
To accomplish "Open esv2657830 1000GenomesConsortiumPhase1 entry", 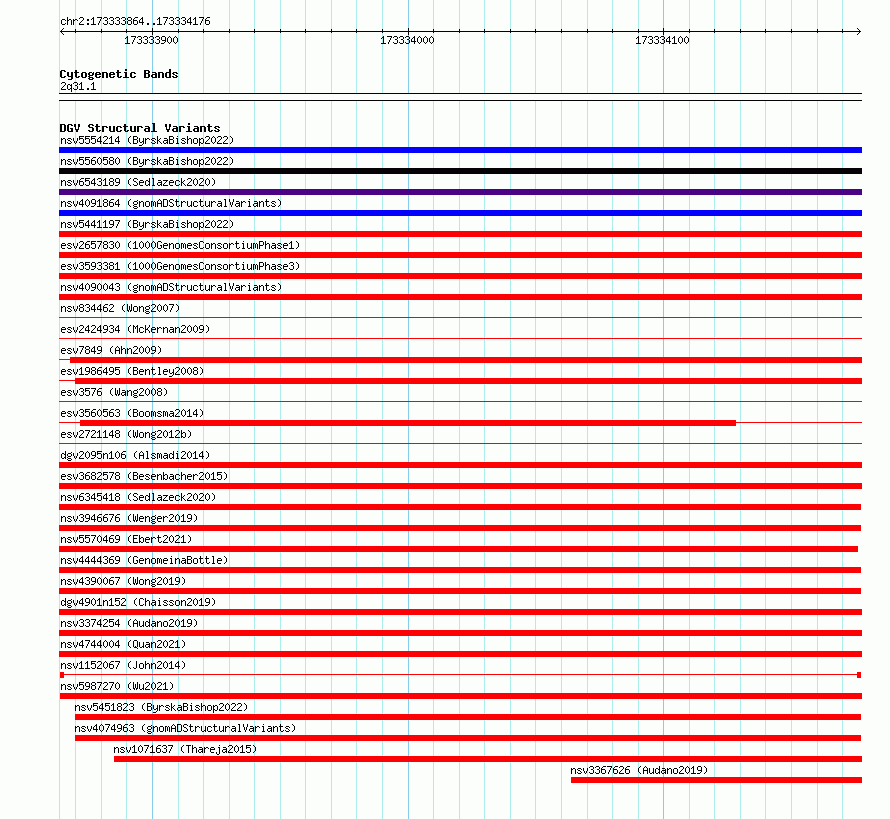I will pyautogui.click(x=180, y=245).
